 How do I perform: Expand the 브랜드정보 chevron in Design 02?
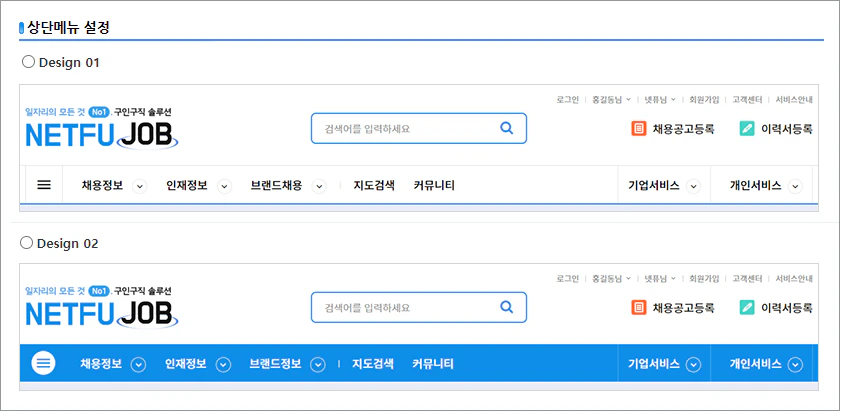coord(319,364)
